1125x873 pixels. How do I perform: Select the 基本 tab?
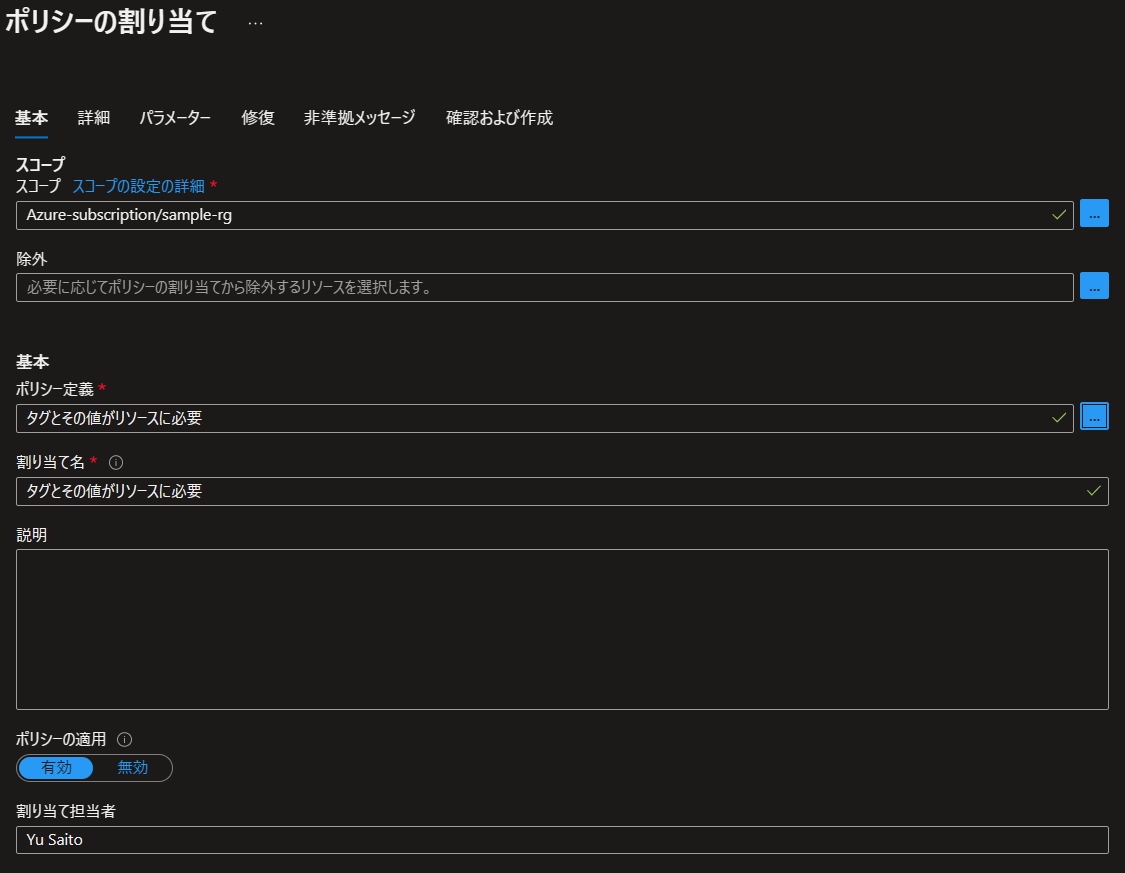[32, 118]
